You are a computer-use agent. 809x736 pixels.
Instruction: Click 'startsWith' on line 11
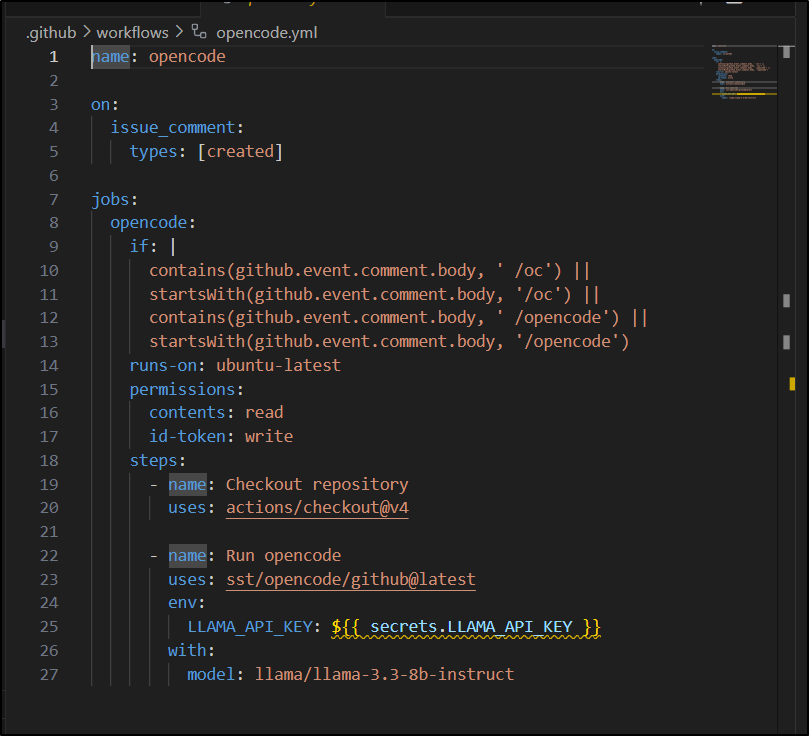point(197,294)
